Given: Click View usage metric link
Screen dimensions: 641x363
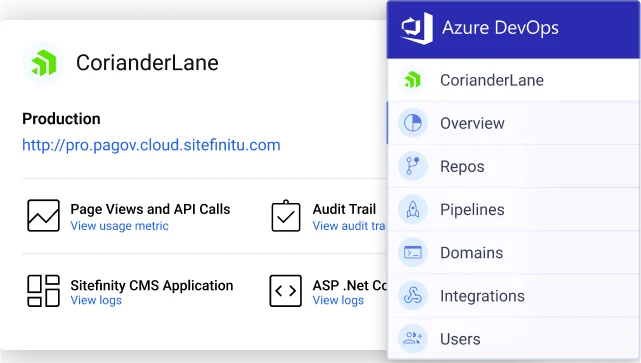Looking at the screenshot, I should (x=119, y=226).
